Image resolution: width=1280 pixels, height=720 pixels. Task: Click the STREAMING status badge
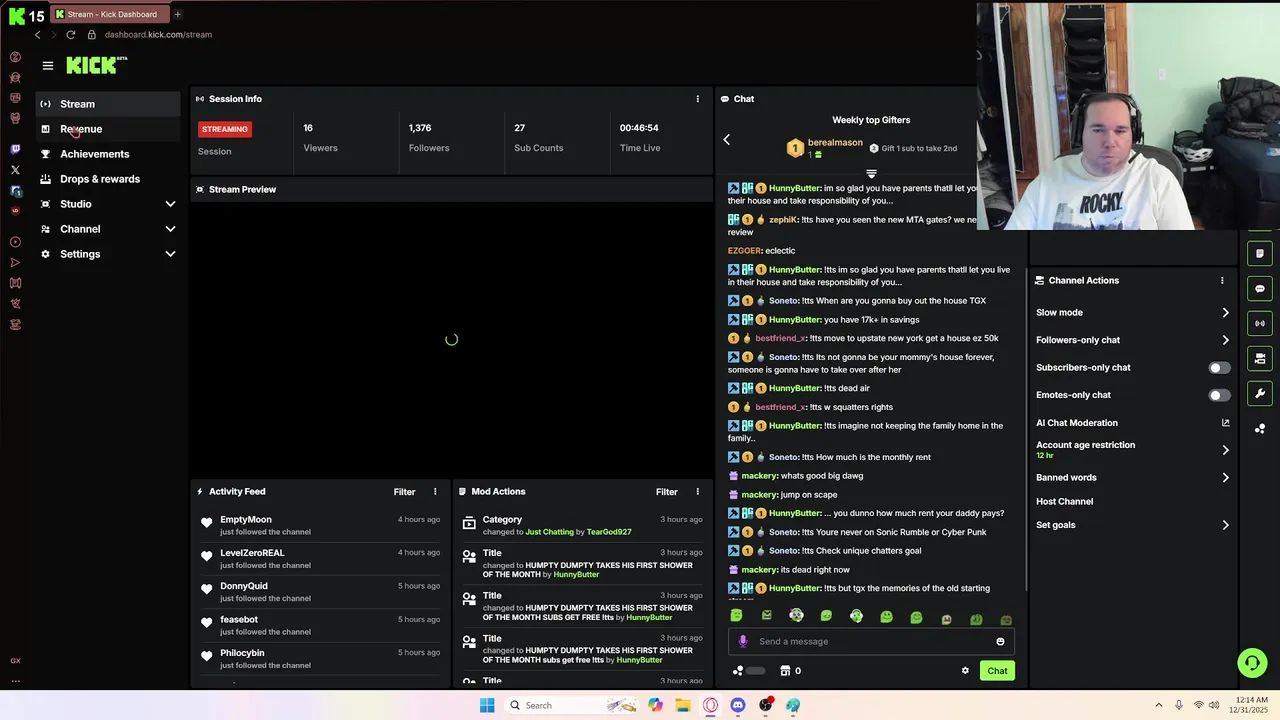pyautogui.click(x=224, y=129)
